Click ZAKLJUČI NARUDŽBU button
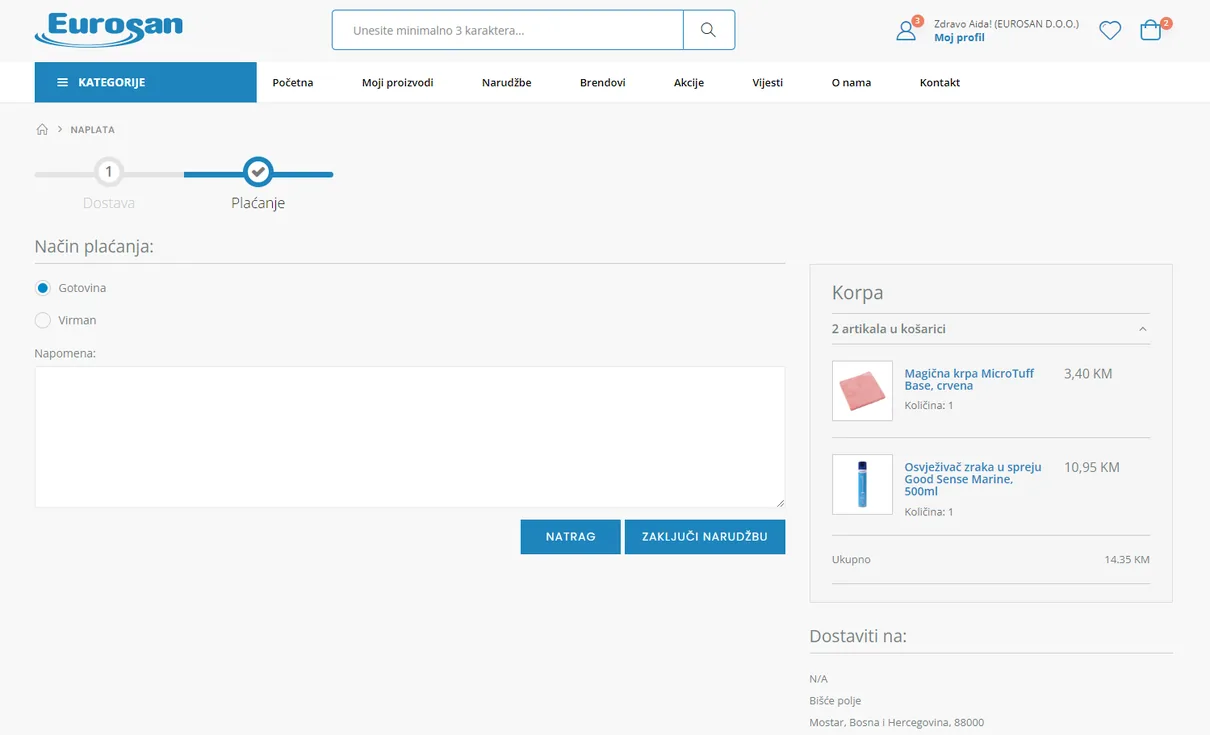1210x735 pixels. (705, 537)
